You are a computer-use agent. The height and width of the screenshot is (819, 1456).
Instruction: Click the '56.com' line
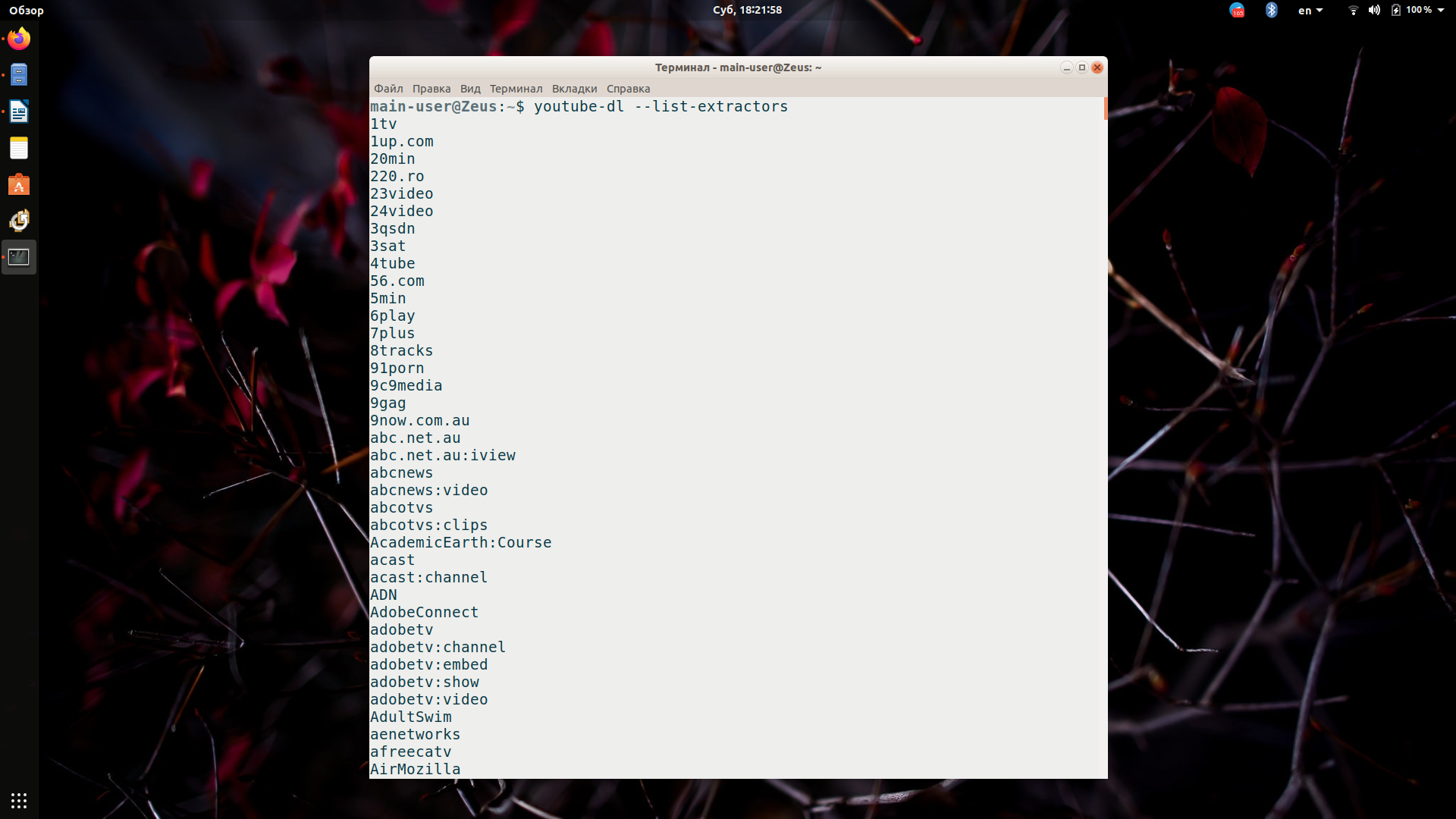point(397,281)
